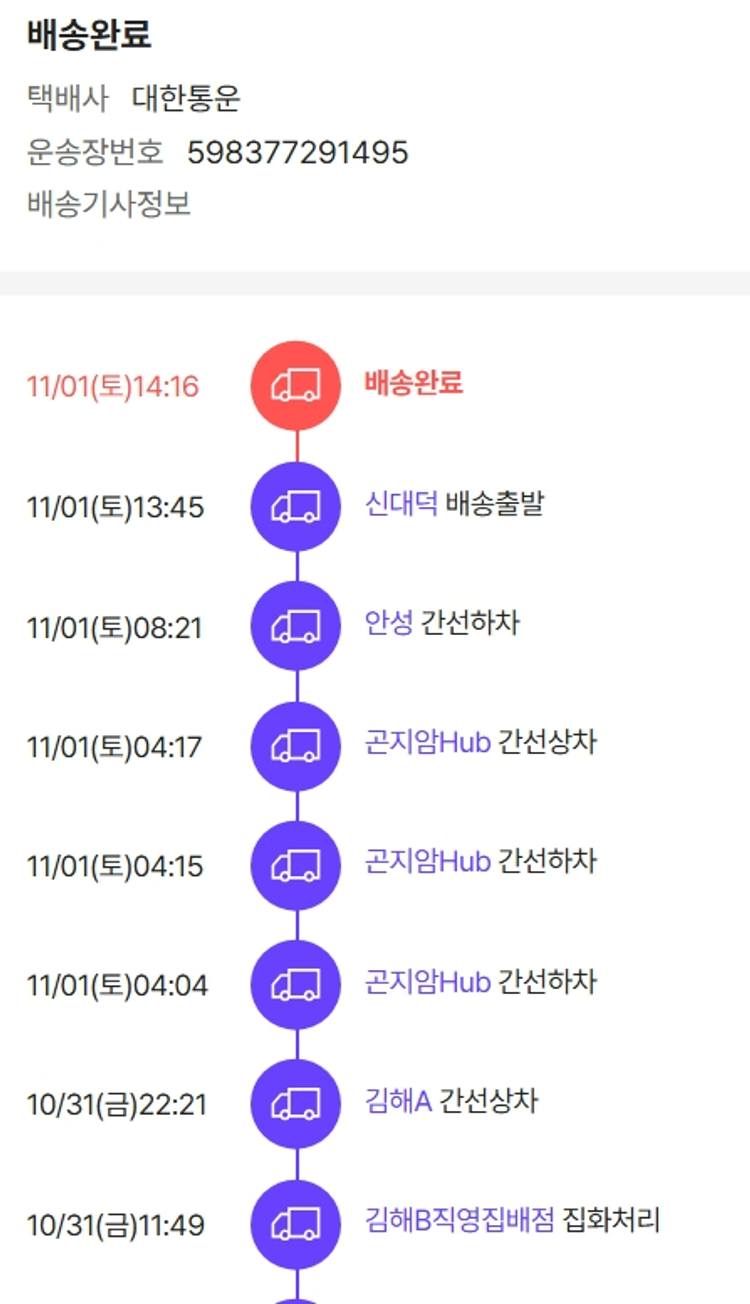Click the red truck icon for 배송완료

[296, 386]
